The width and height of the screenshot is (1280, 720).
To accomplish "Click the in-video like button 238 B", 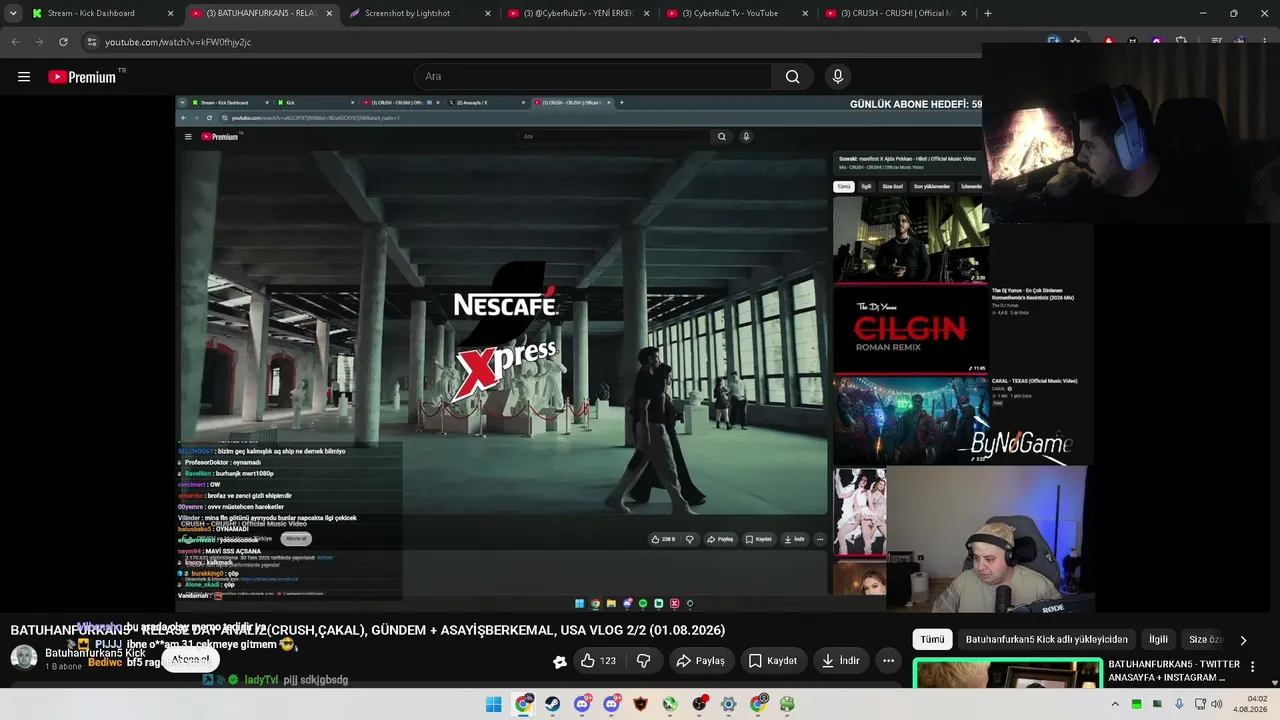I will pyautogui.click(x=663, y=539).
